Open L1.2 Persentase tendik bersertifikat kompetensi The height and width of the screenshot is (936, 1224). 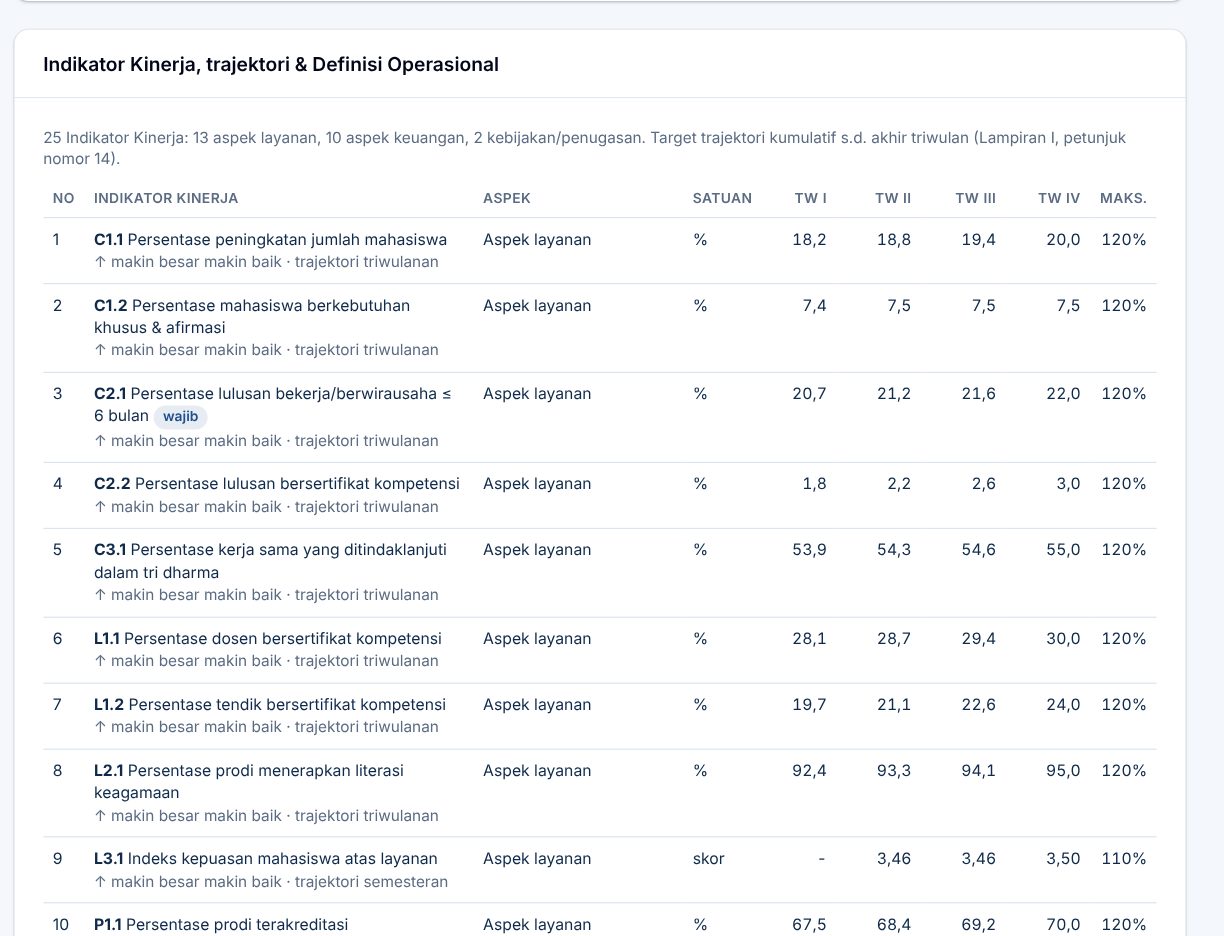(270, 704)
